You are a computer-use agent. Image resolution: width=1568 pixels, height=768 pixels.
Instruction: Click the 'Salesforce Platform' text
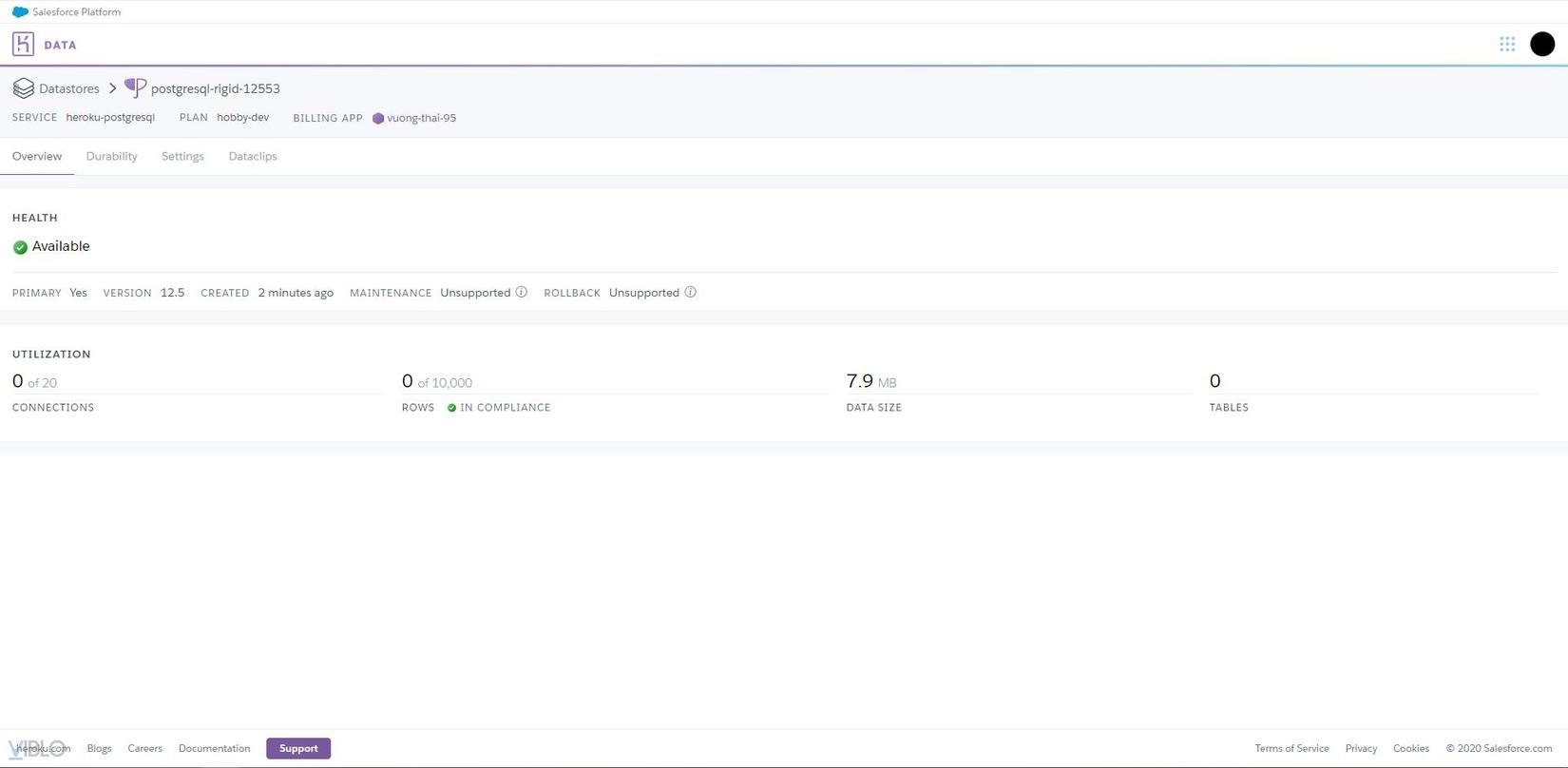pos(76,12)
